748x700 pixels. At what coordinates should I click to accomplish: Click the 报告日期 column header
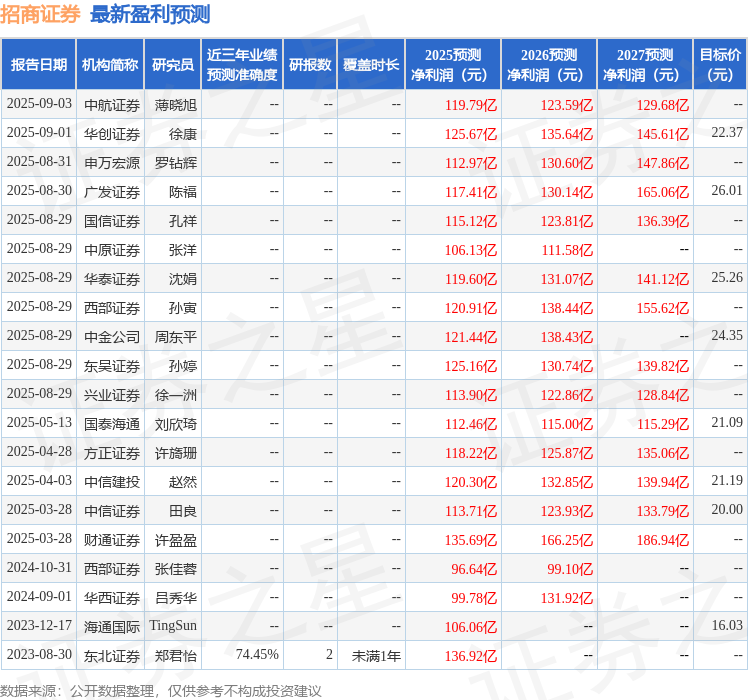point(39,64)
